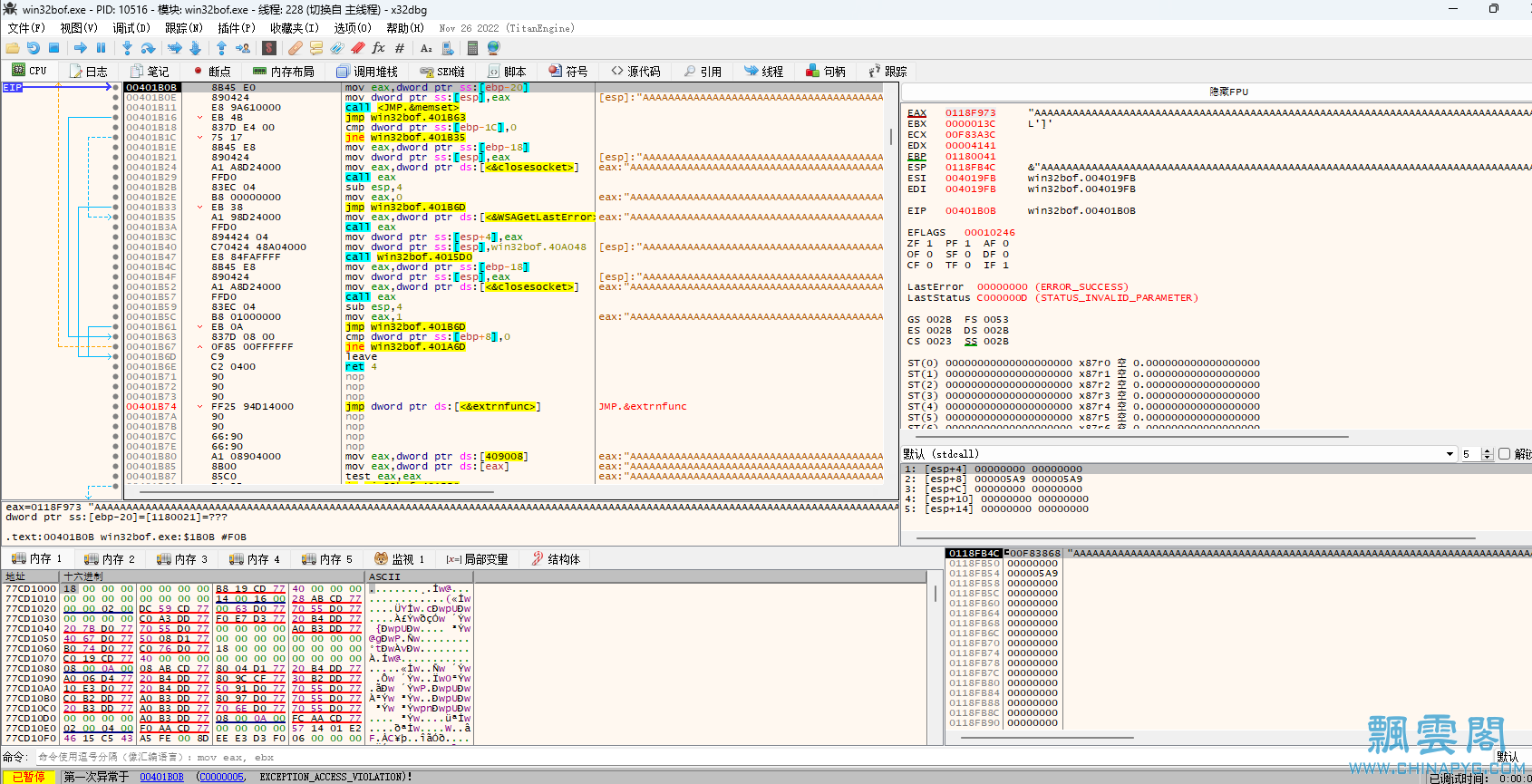
Task: Click the trace over icon
Action: (195, 48)
